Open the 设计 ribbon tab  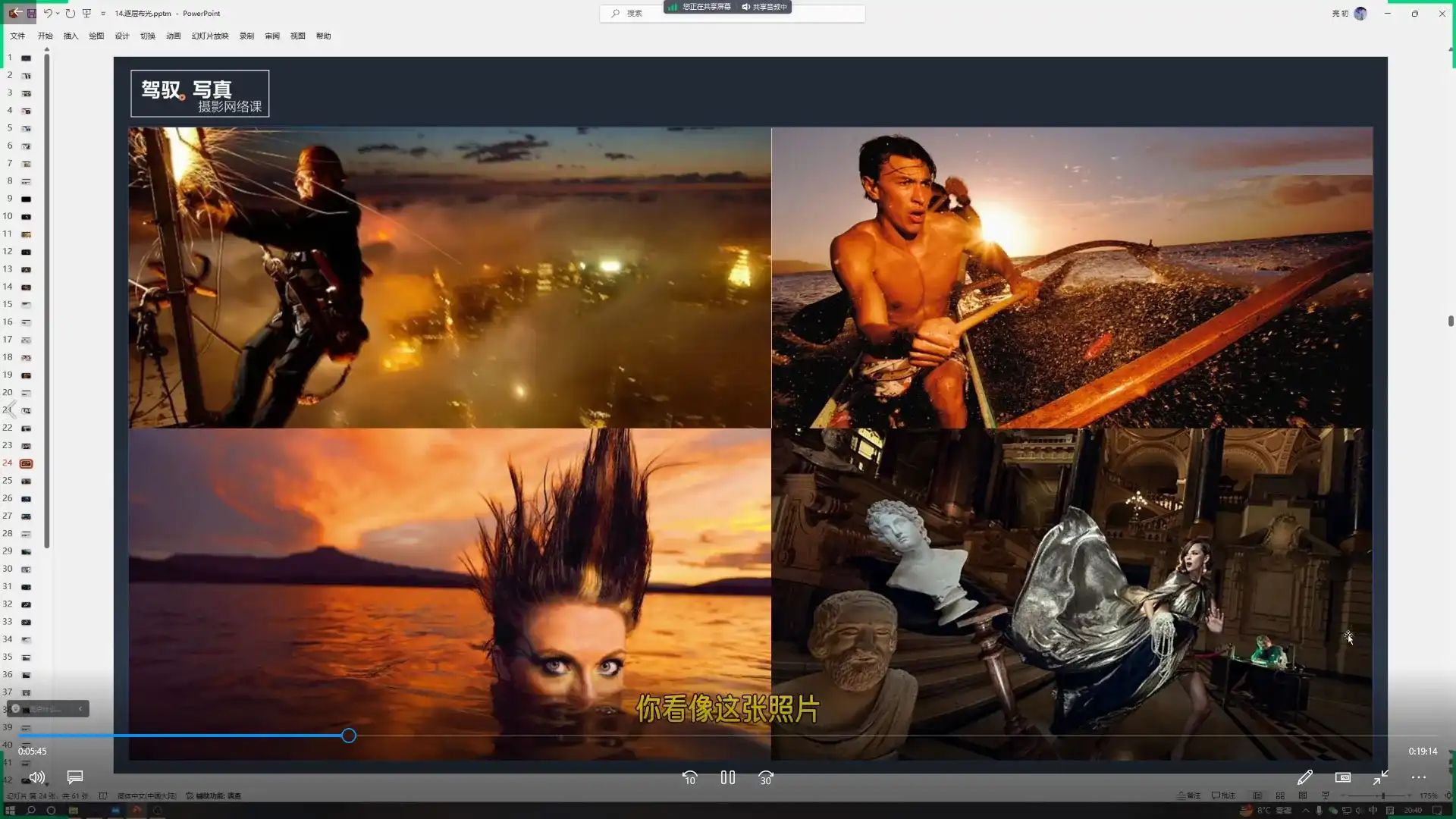click(x=121, y=36)
